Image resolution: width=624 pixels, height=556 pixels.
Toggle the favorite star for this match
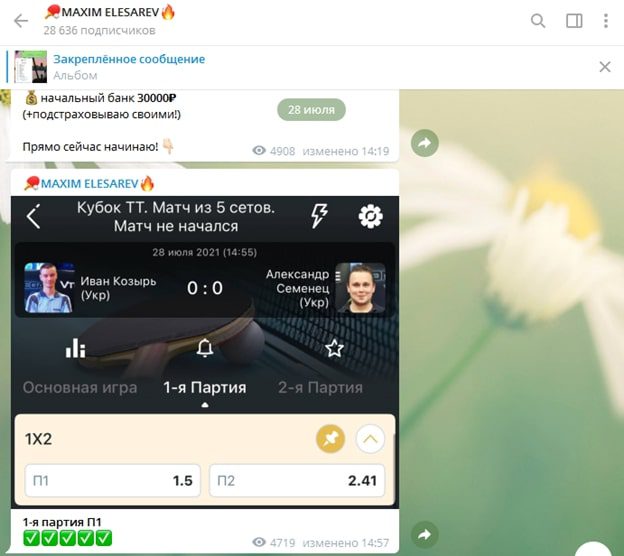tap(335, 348)
